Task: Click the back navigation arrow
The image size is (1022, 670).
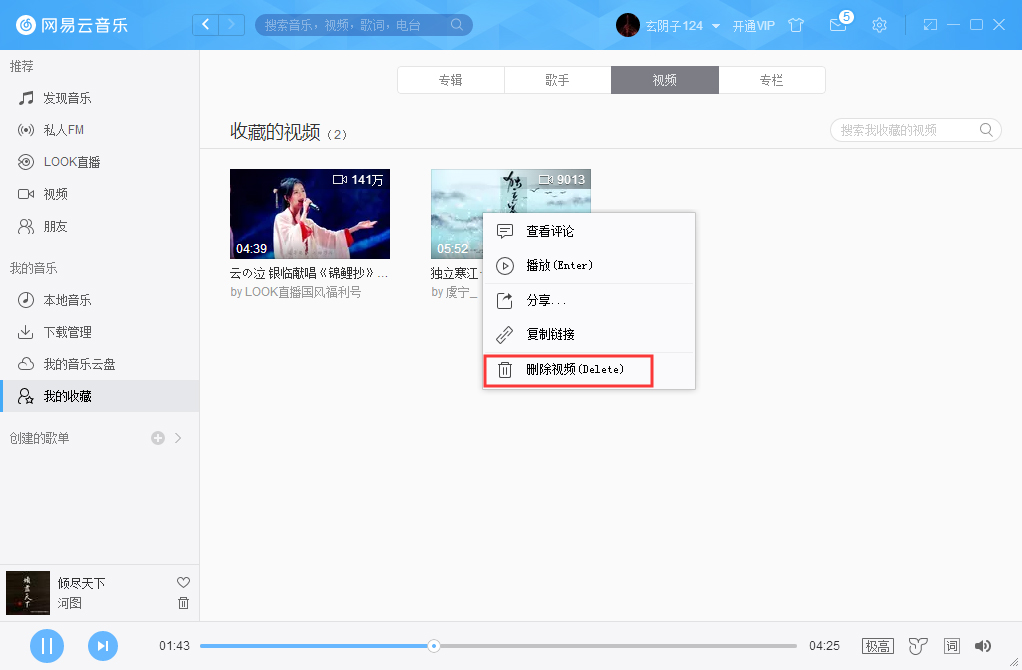Action: [205, 23]
